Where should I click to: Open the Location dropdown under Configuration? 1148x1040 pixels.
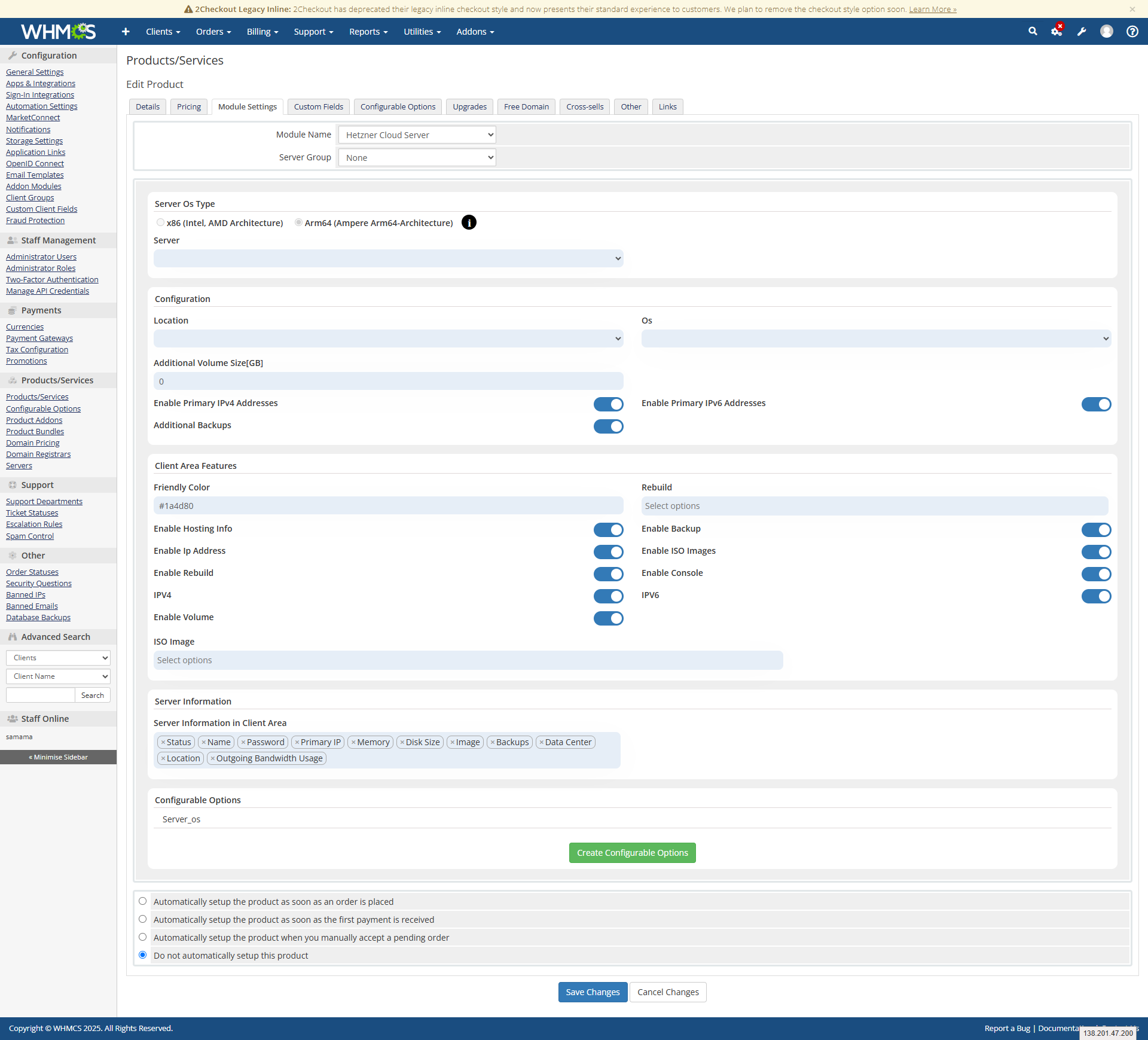click(x=388, y=338)
